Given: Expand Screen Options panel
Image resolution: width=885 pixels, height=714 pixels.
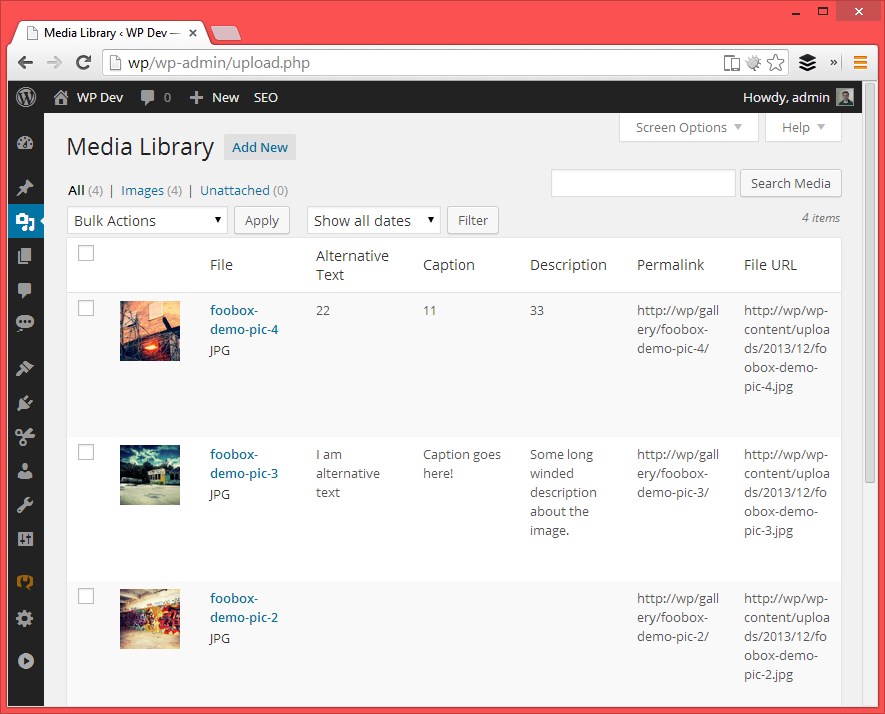Looking at the screenshot, I should pos(689,128).
